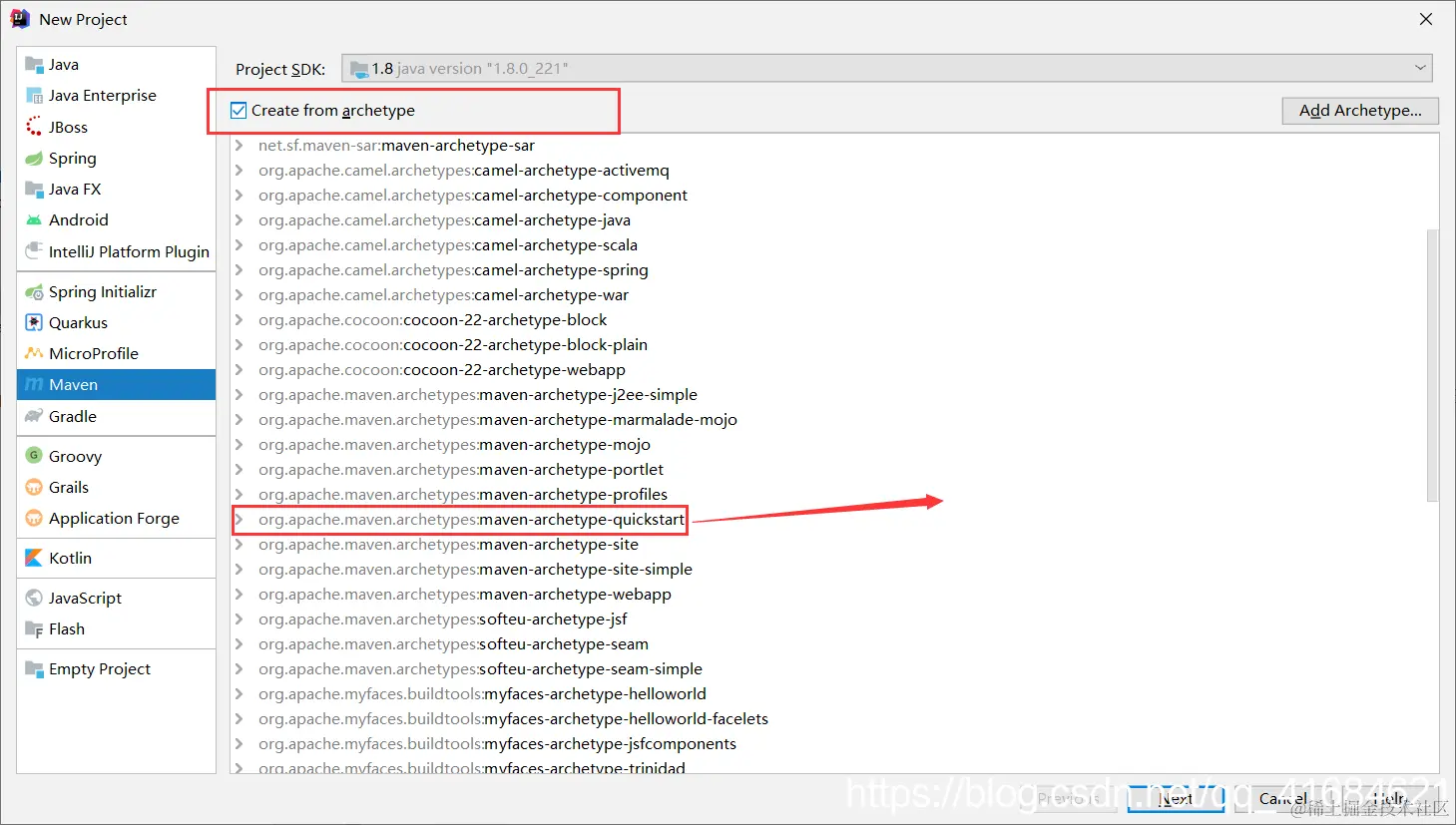Click the Cancel button

[x=1282, y=799]
